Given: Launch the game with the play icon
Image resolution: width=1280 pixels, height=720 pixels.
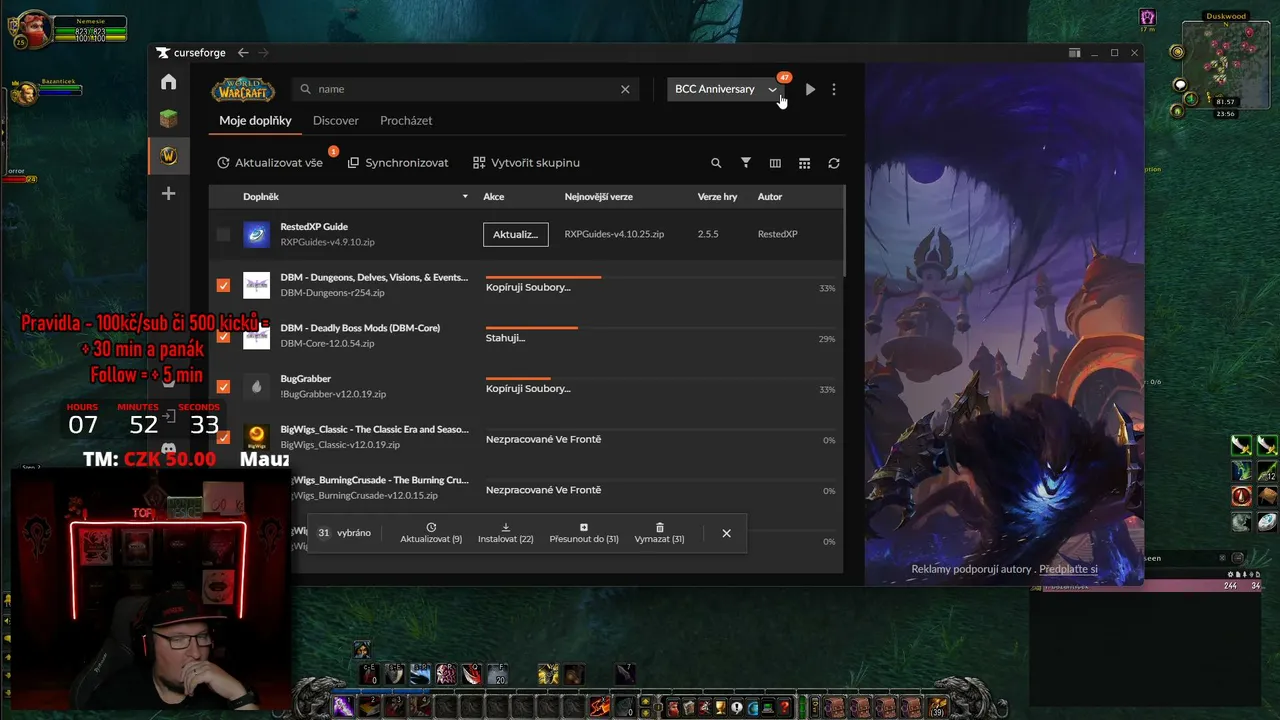Looking at the screenshot, I should 810,89.
